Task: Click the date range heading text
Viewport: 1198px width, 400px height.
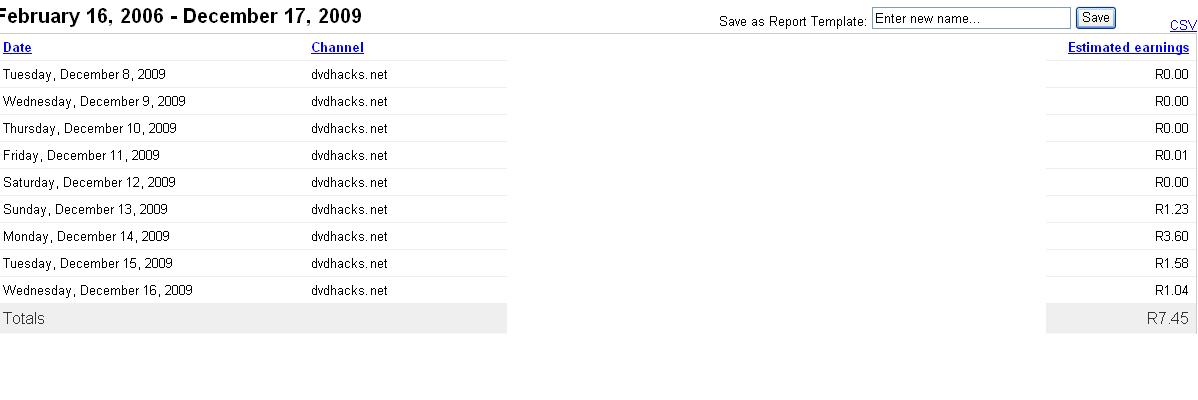Action: pos(180,16)
